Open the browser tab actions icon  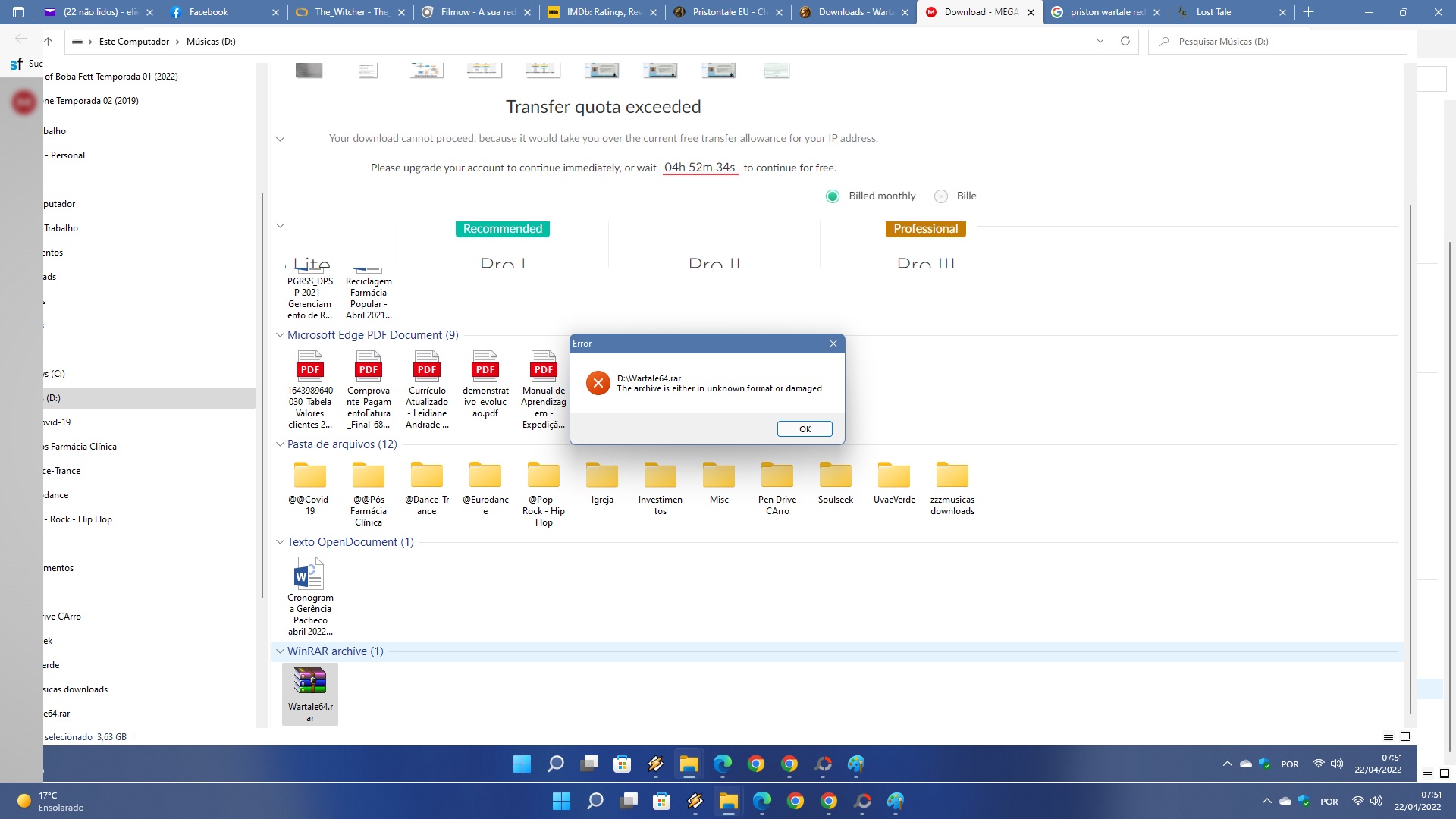point(18,12)
